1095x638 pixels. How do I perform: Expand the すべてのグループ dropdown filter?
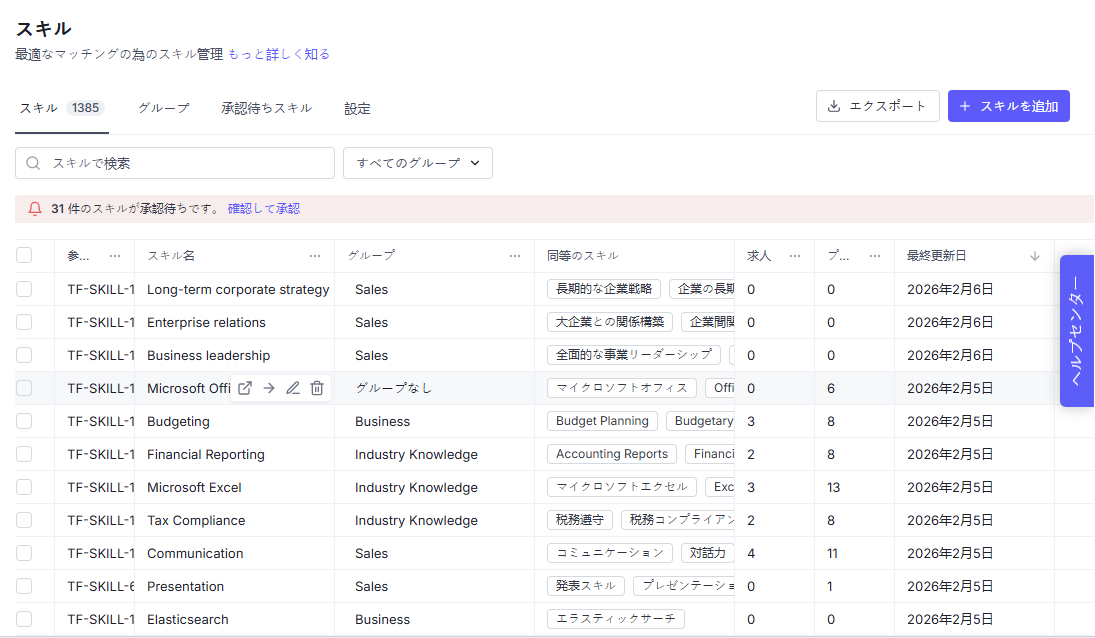pos(418,163)
